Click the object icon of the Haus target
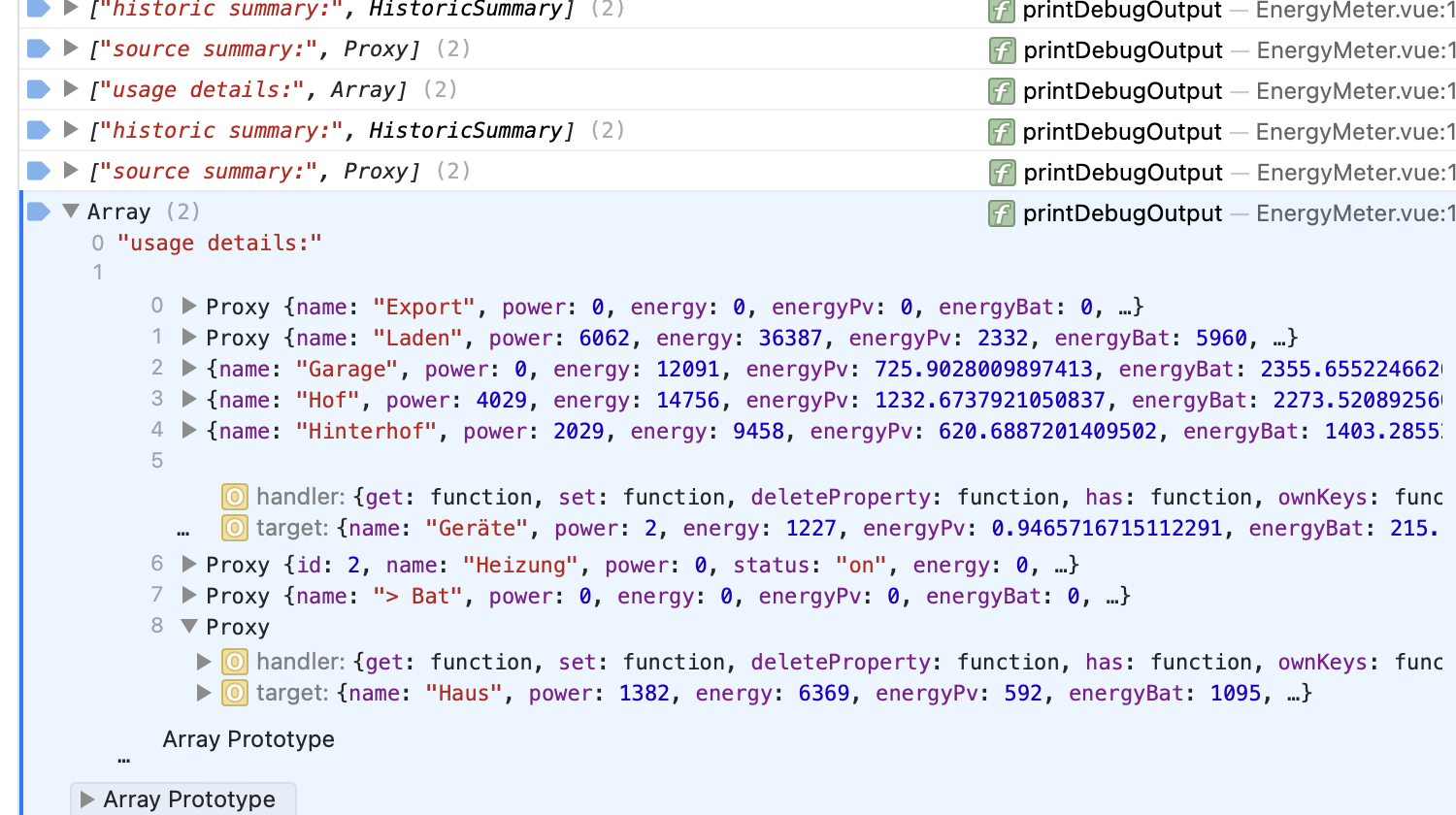The image size is (1456, 815). [x=235, y=693]
